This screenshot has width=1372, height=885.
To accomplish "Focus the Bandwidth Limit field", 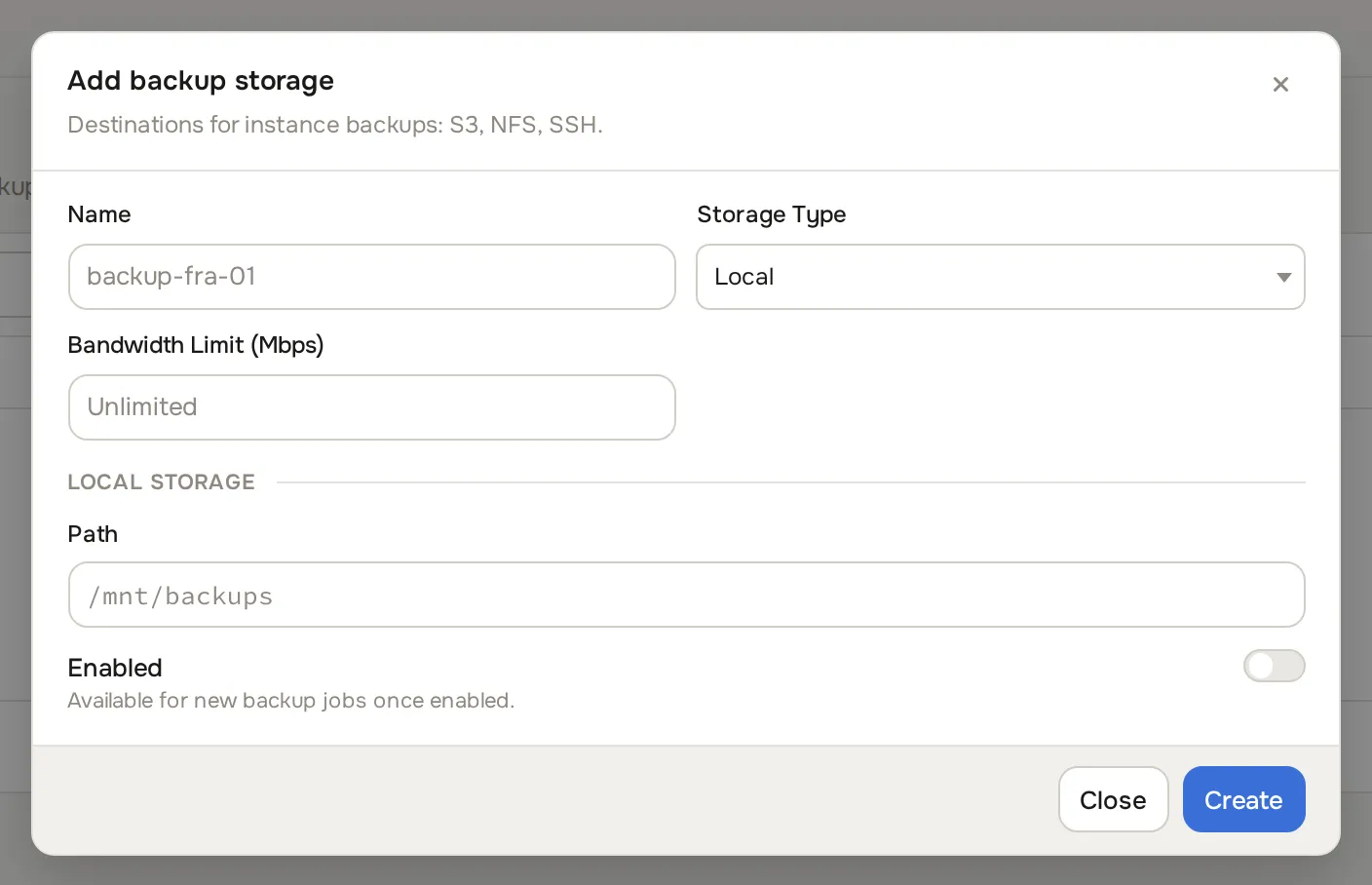I will click(372, 407).
